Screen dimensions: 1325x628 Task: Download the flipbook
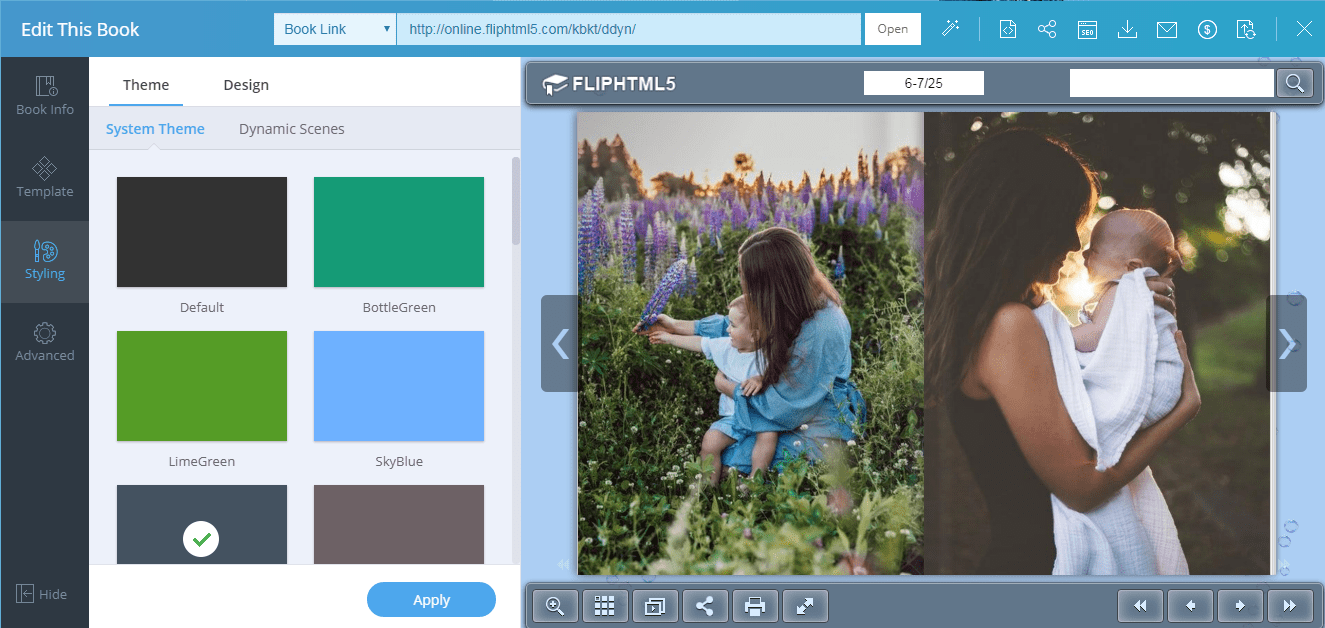1127,29
